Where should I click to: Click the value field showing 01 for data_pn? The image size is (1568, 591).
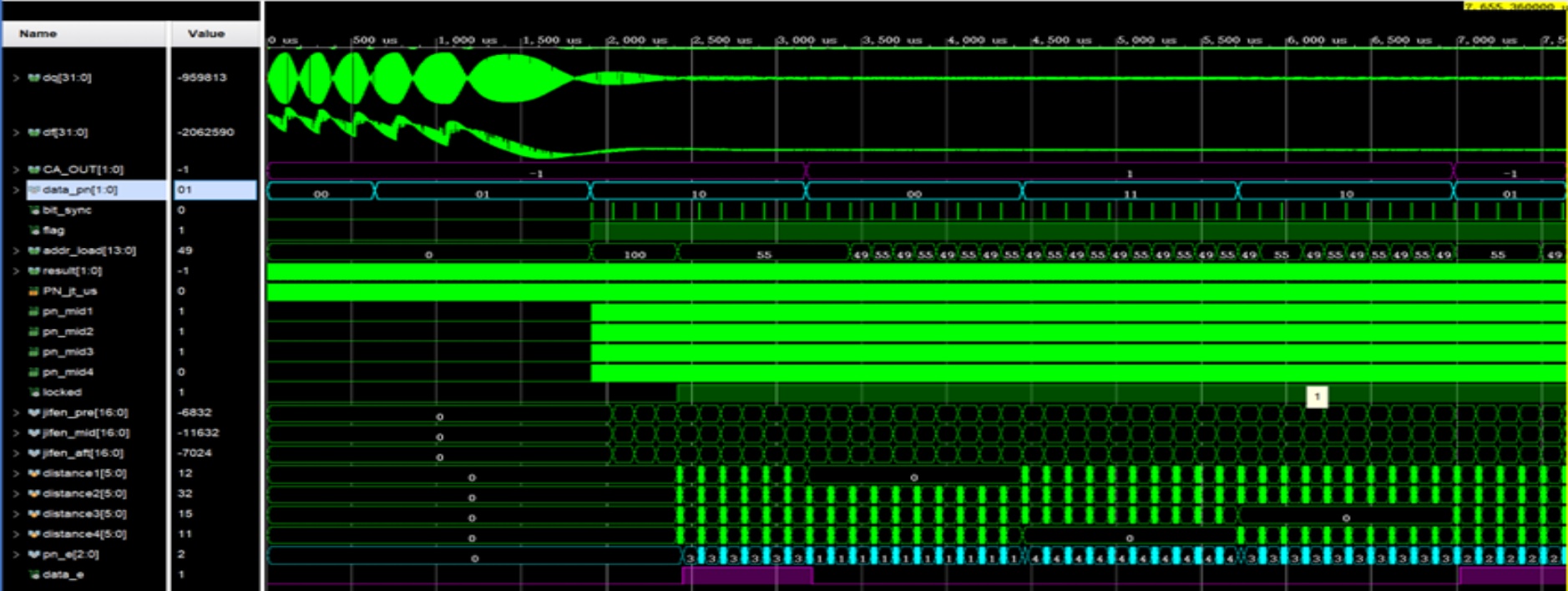coord(214,190)
